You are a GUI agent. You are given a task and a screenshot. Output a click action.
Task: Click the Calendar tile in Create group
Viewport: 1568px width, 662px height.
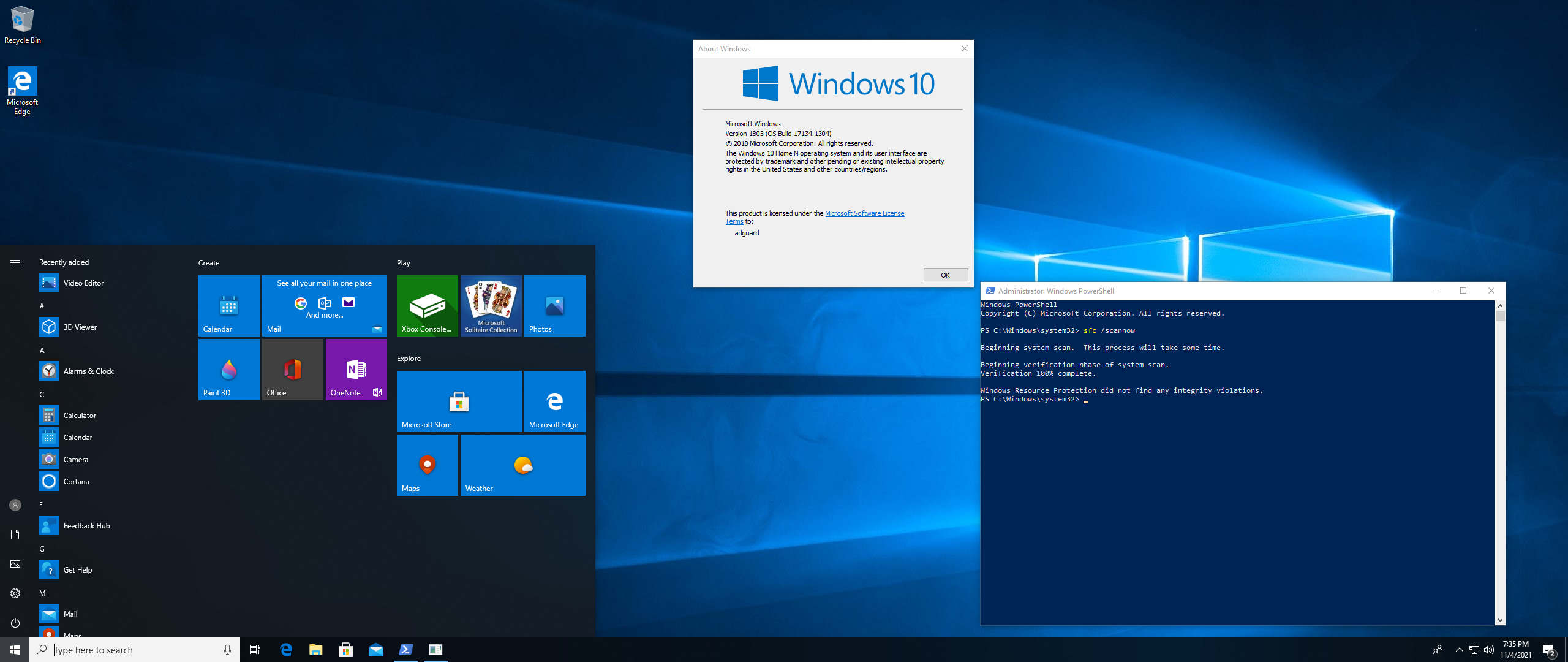coord(229,306)
